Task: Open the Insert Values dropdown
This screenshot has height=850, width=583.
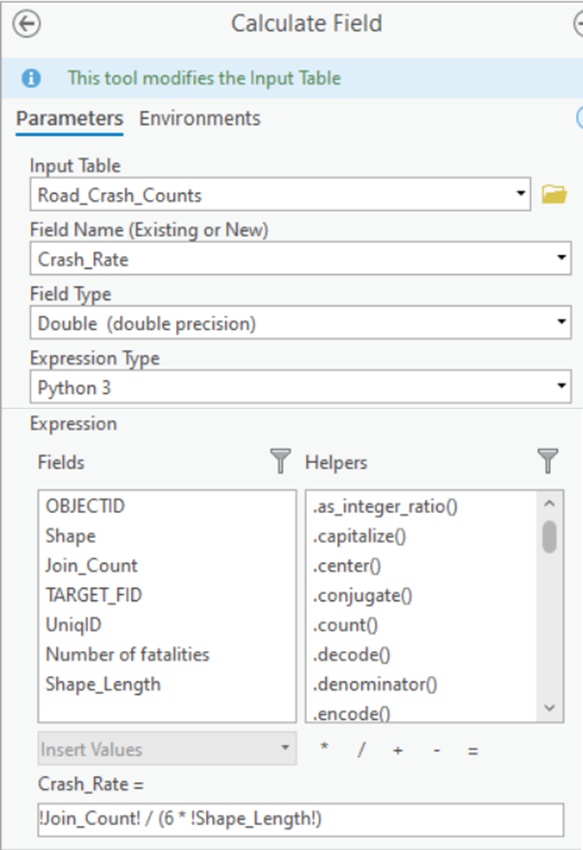Action: point(167,748)
